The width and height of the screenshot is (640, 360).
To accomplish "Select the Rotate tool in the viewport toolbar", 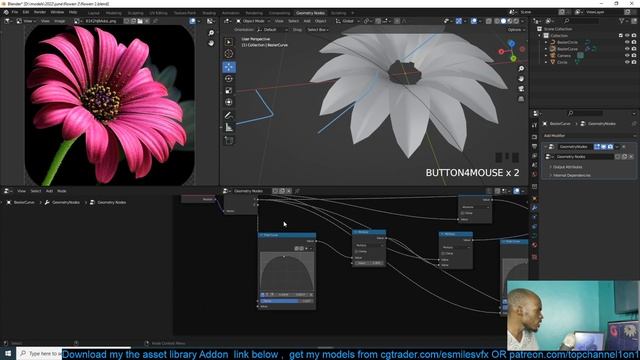I will tap(229, 78).
